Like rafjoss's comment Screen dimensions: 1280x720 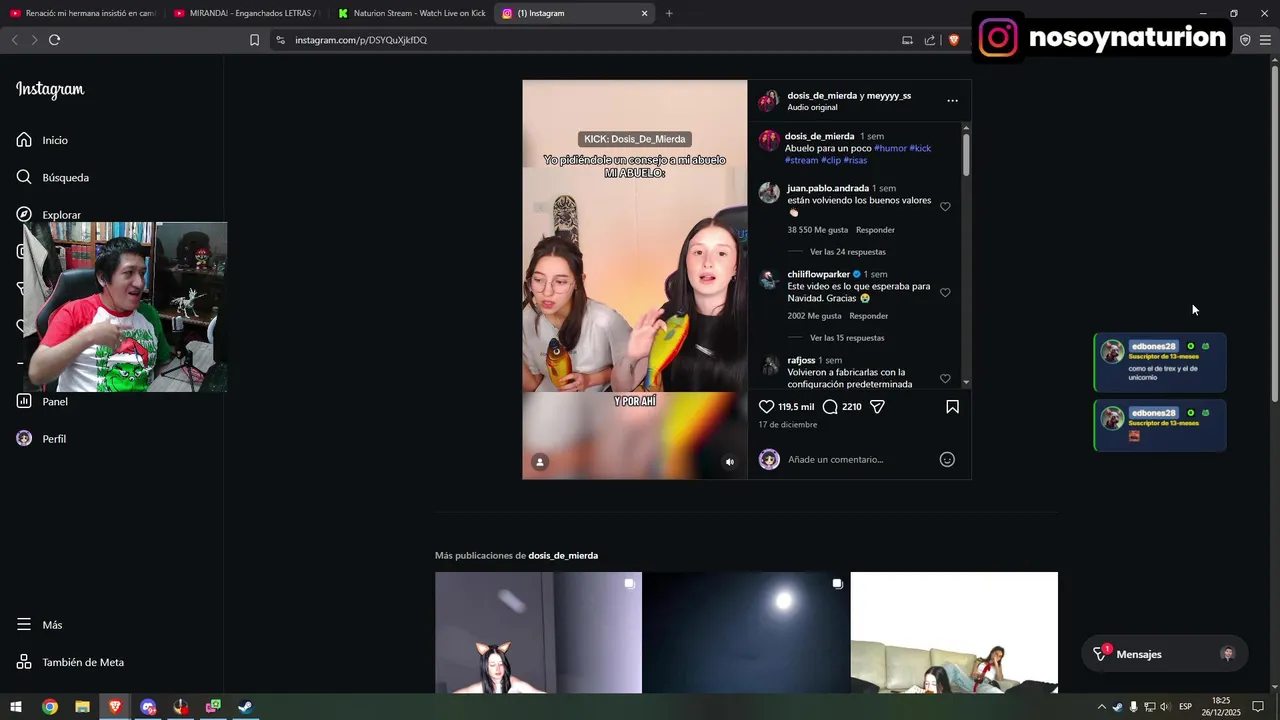tap(945, 379)
